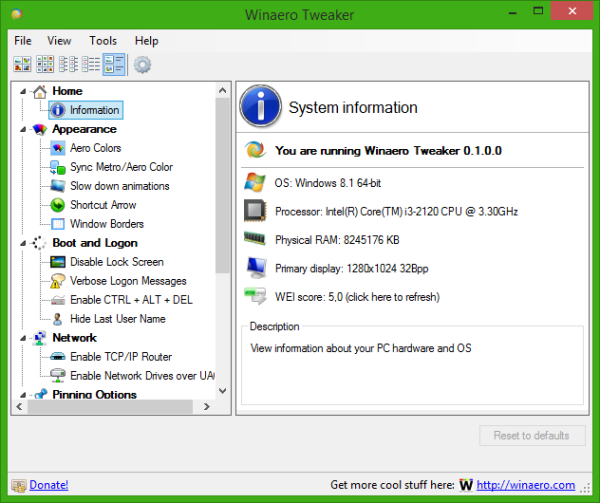Select the small icons list view
This screenshot has height=503, width=600.
pos(68,64)
